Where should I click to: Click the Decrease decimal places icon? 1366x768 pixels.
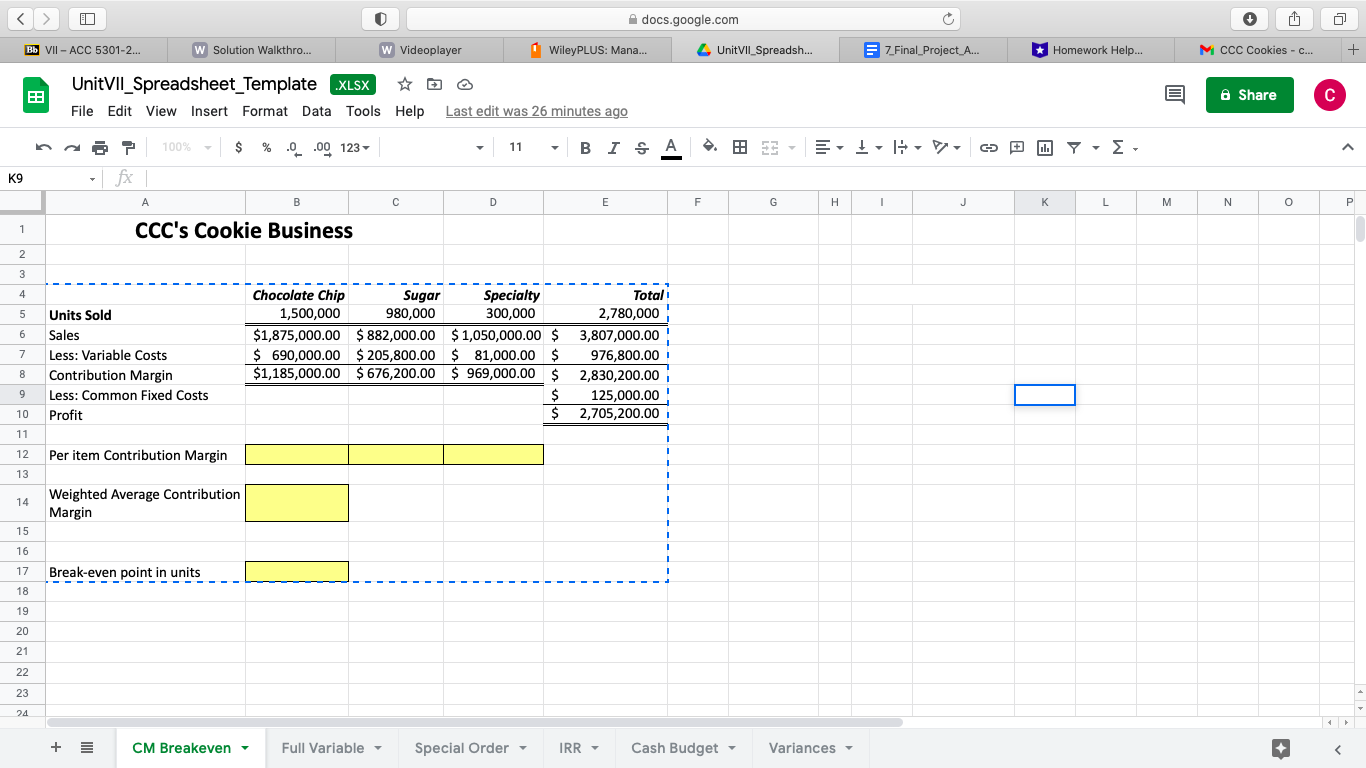pyautogui.click(x=291, y=147)
